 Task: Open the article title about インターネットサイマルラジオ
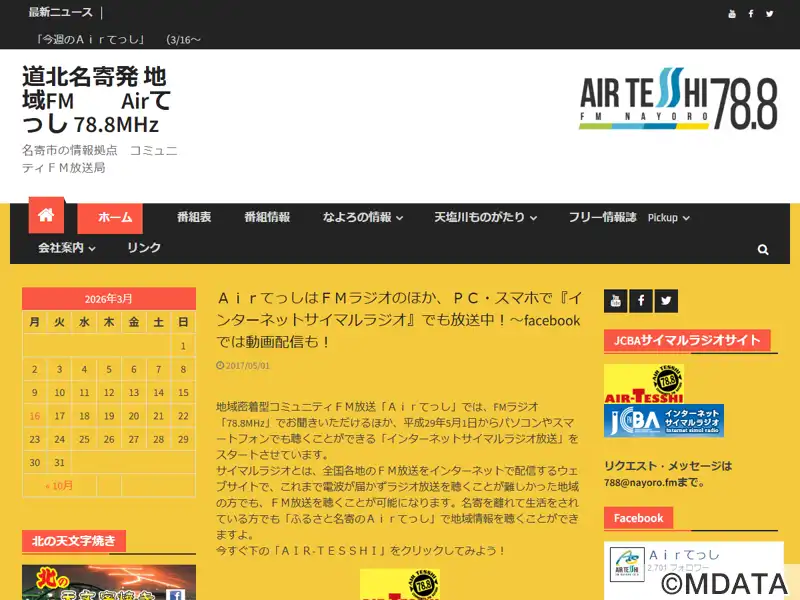pyautogui.click(x=398, y=320)
